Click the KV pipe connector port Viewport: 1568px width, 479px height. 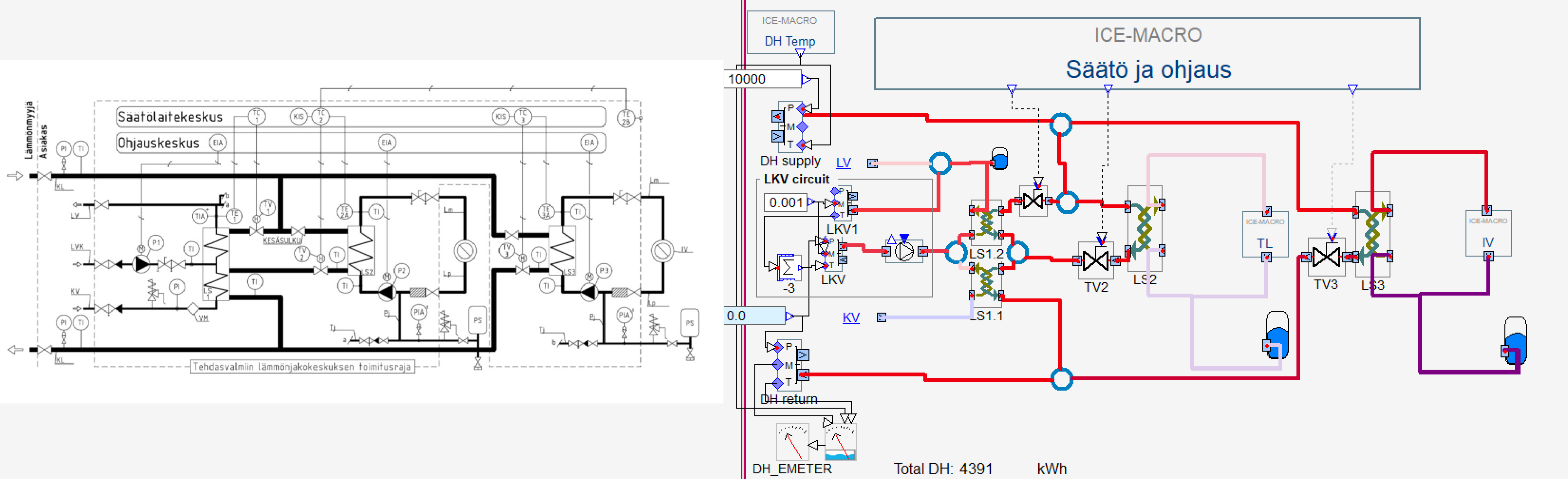pos(881,317)
